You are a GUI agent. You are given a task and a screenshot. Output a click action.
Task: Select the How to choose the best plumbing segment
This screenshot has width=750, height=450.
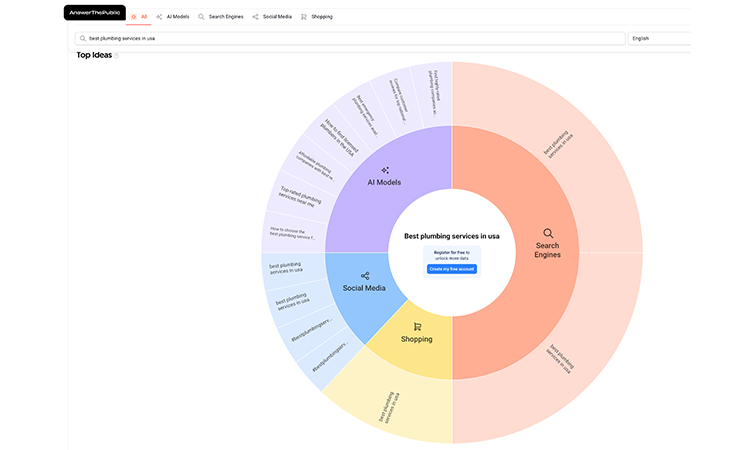(x=291, y=234)
